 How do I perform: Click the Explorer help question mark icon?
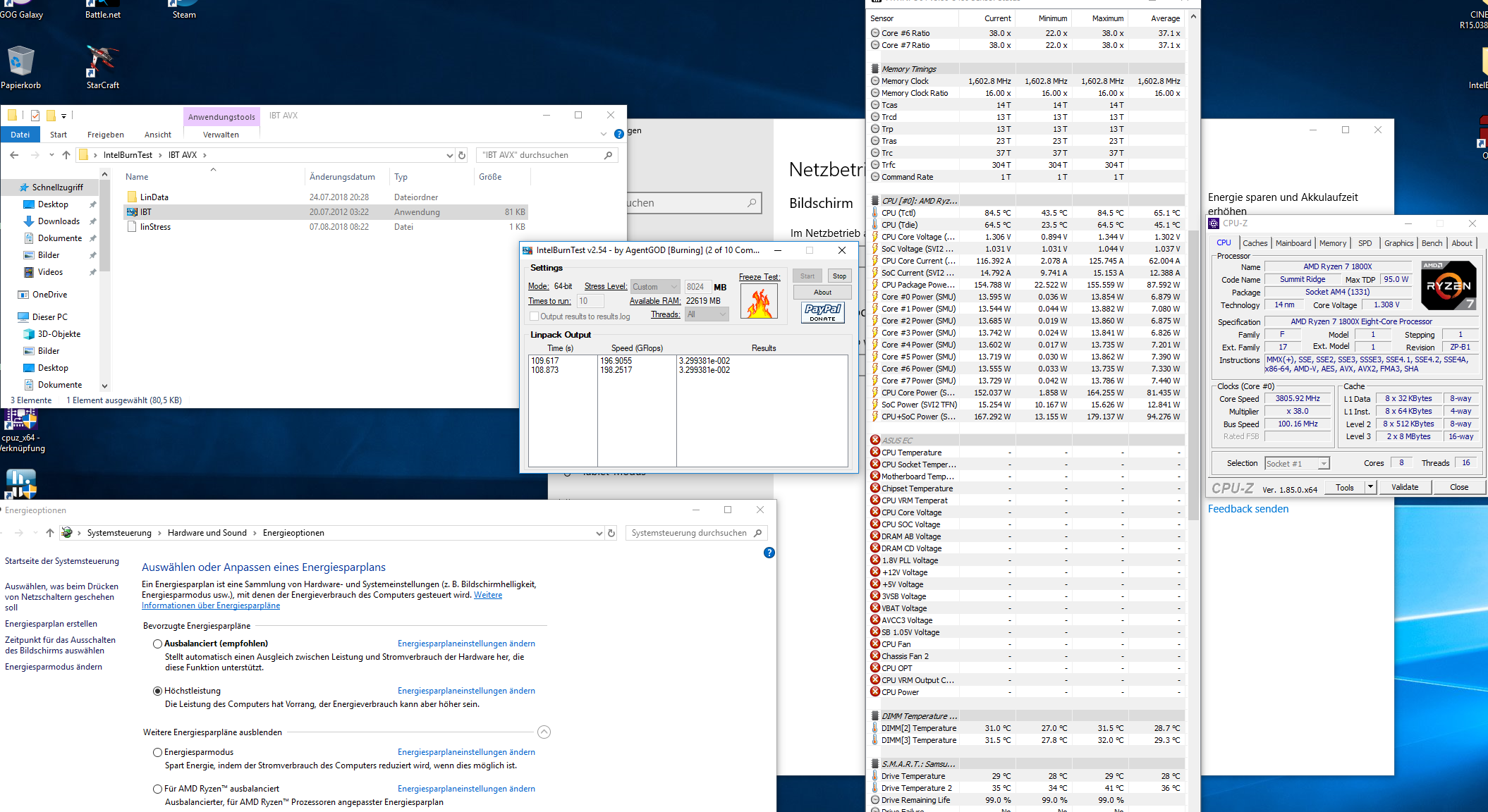pos(618,134)
